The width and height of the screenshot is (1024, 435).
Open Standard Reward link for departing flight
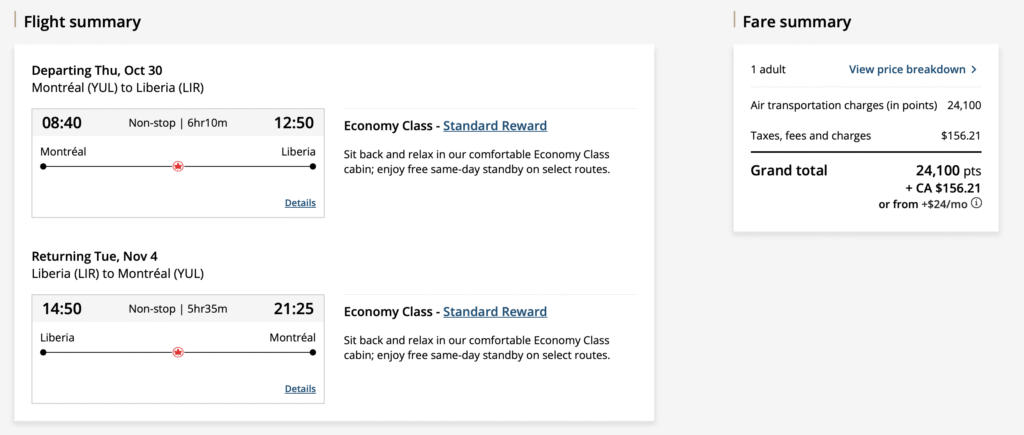[x=495, y=126]
